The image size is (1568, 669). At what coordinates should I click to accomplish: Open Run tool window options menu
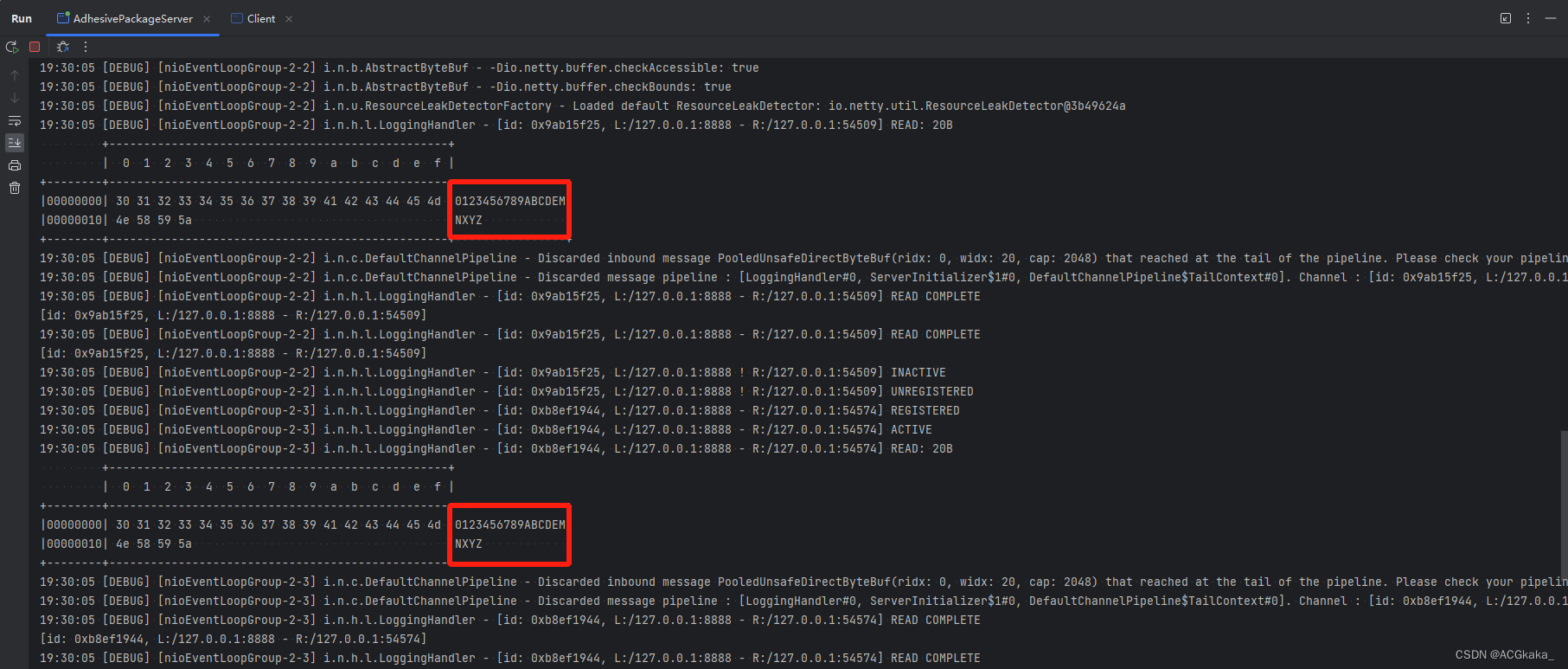pyautogui.click(x=1528, y=18)
